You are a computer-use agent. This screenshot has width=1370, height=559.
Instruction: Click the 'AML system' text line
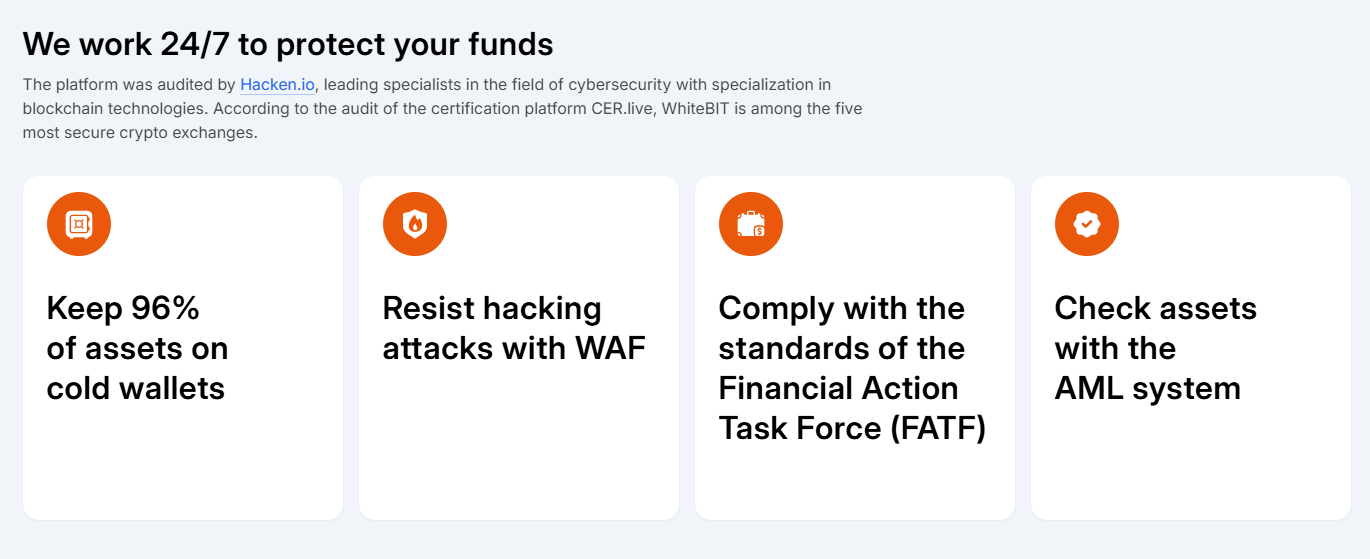click(x=1148, y=388)
